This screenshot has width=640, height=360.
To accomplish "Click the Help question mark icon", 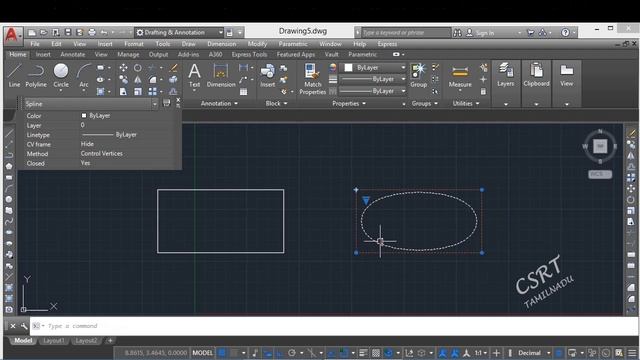I will pos(565,33).
